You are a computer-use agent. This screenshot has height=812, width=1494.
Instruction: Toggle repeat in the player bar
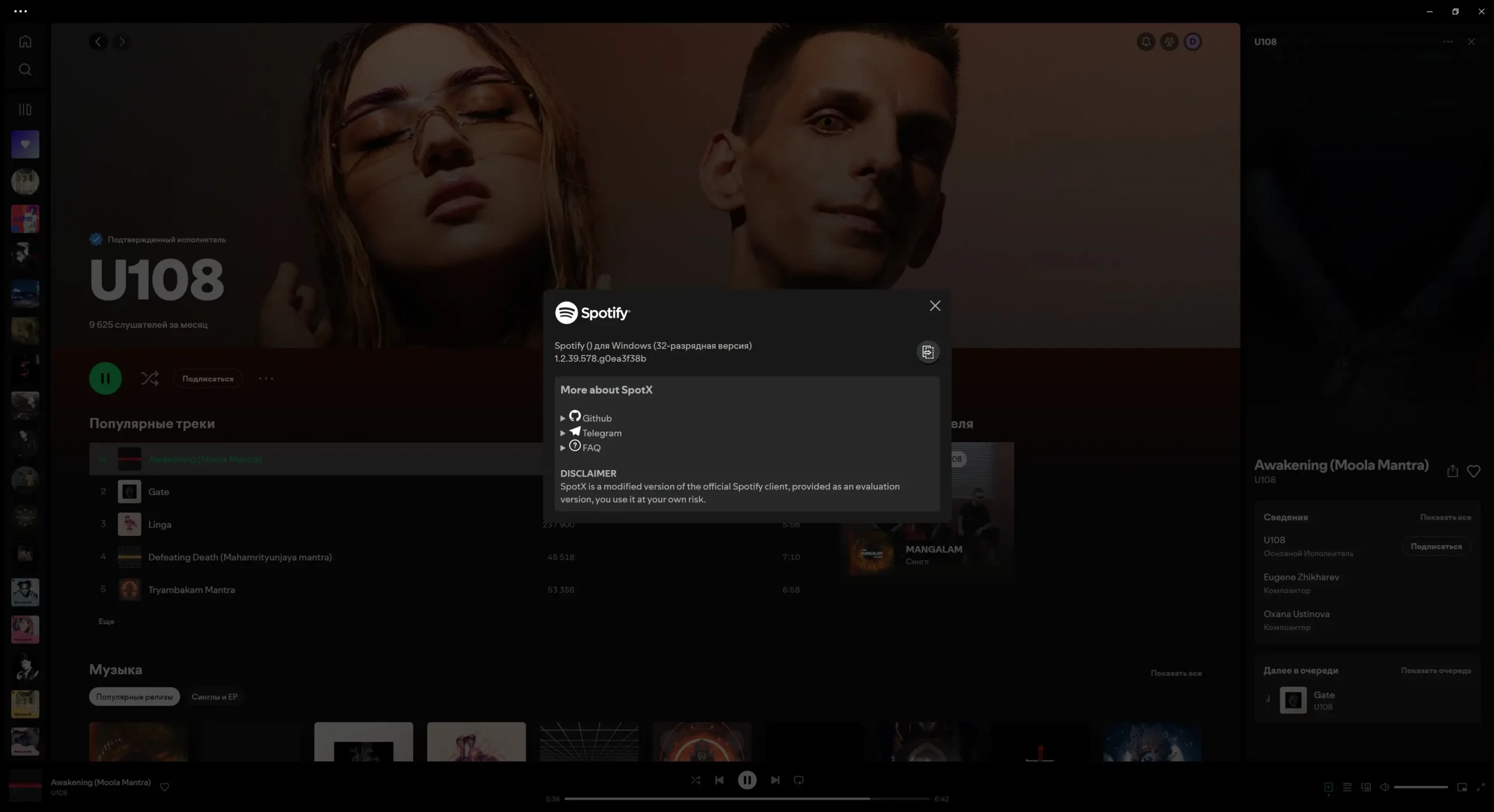point(799,780)
